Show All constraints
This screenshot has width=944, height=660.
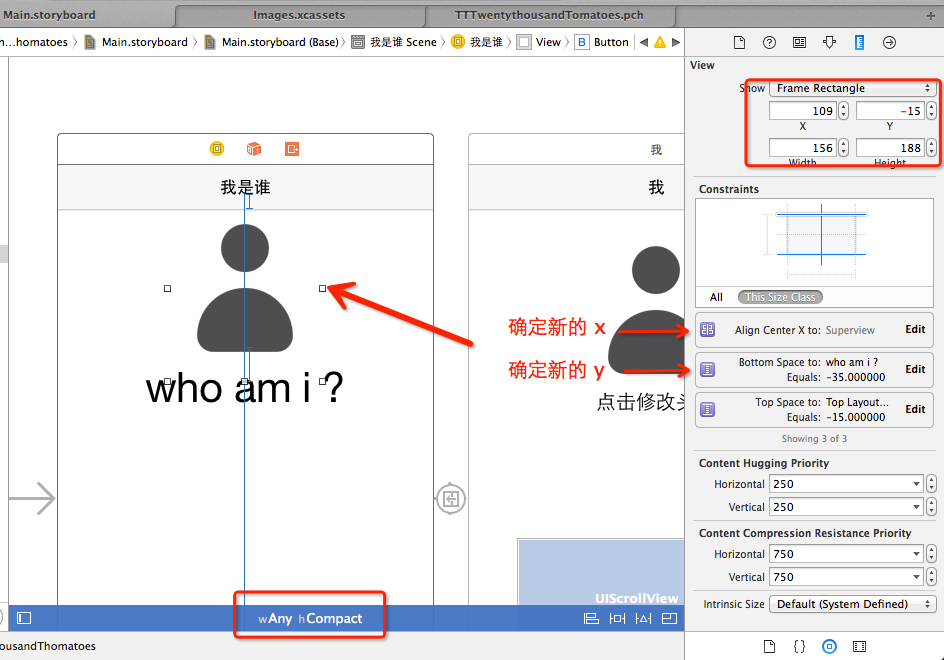tap(716, 297)
